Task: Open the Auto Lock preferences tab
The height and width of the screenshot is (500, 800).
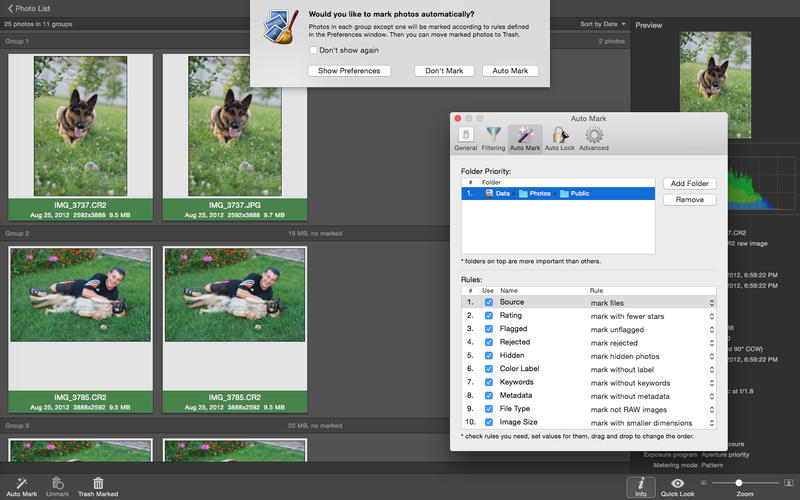Action: 560,139
